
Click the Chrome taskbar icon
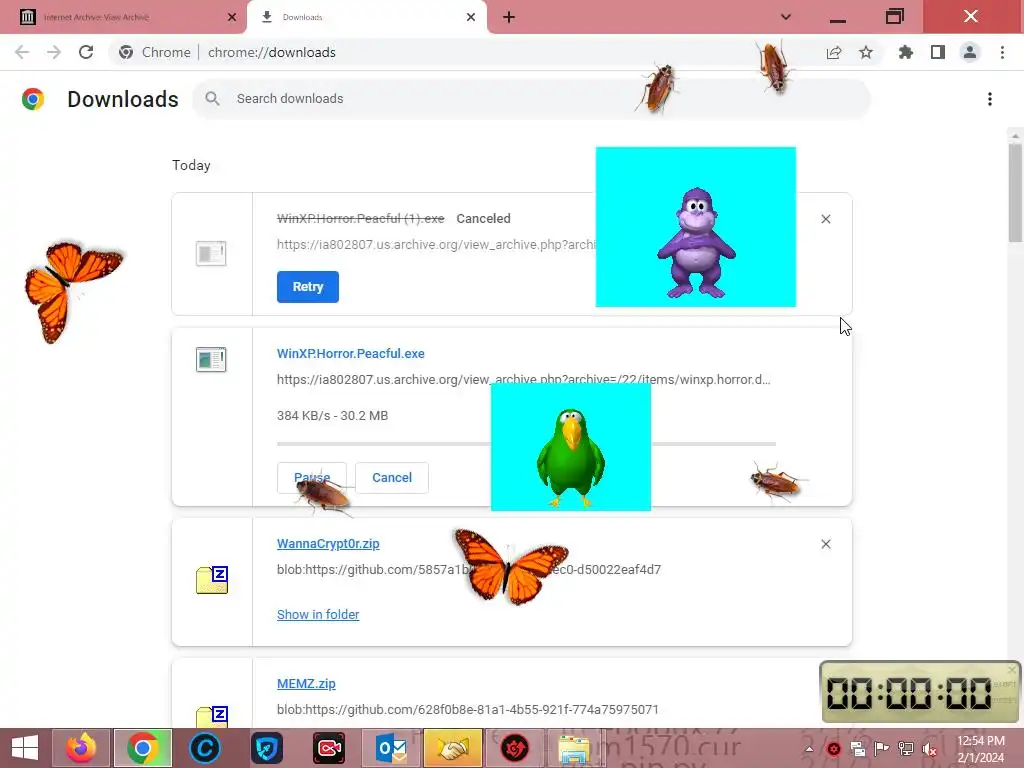pyautogui.click(x=143, y=748)
